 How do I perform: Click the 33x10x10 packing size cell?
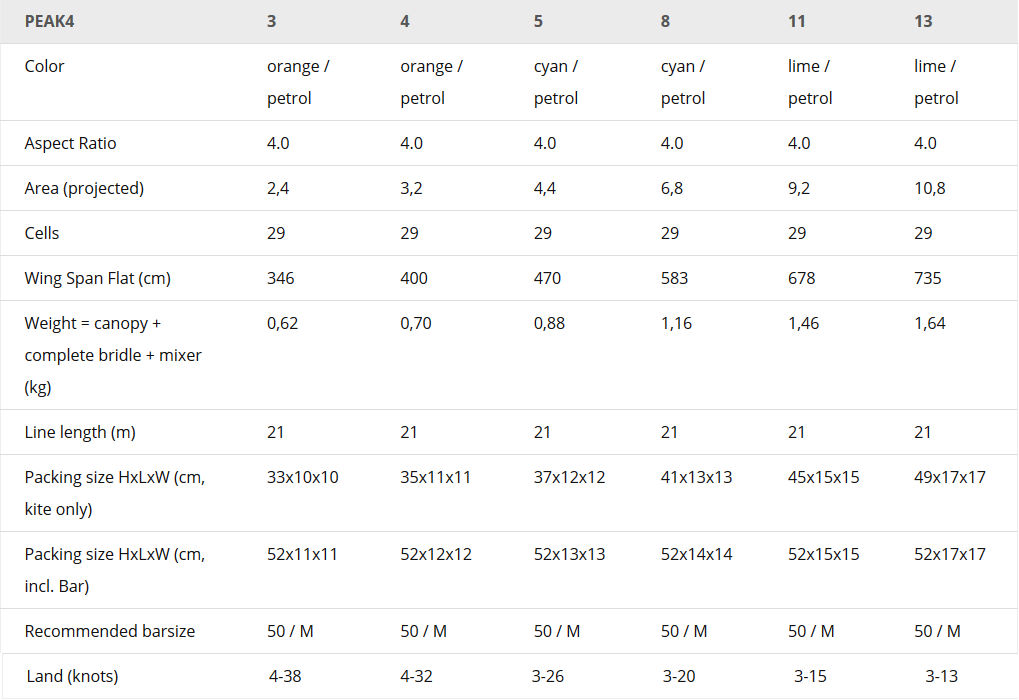coord(303,477)
